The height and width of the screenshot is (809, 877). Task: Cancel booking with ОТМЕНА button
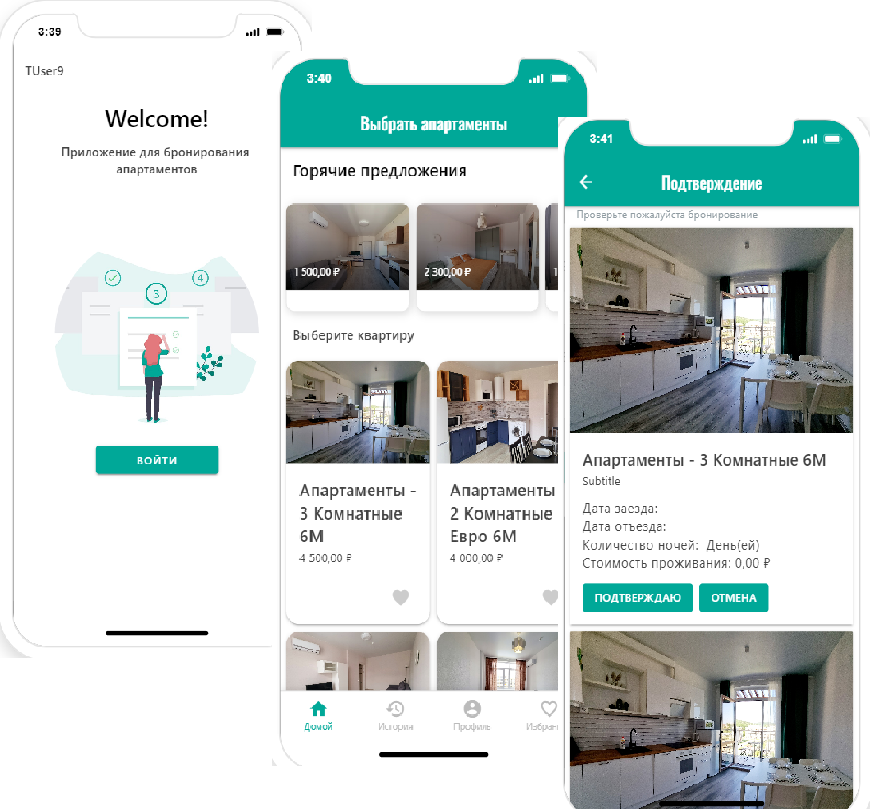(734, 598)
